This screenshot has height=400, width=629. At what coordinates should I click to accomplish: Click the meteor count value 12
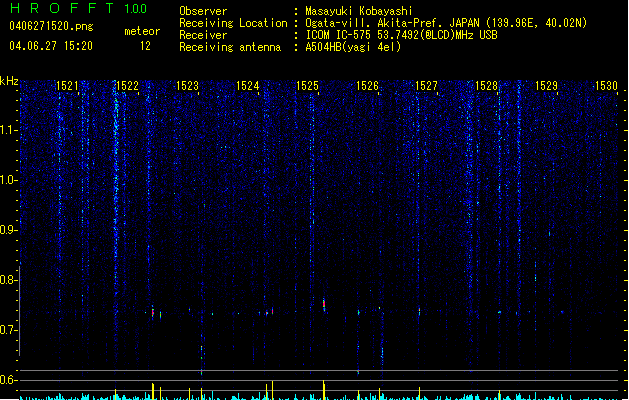tap(145, 46)
